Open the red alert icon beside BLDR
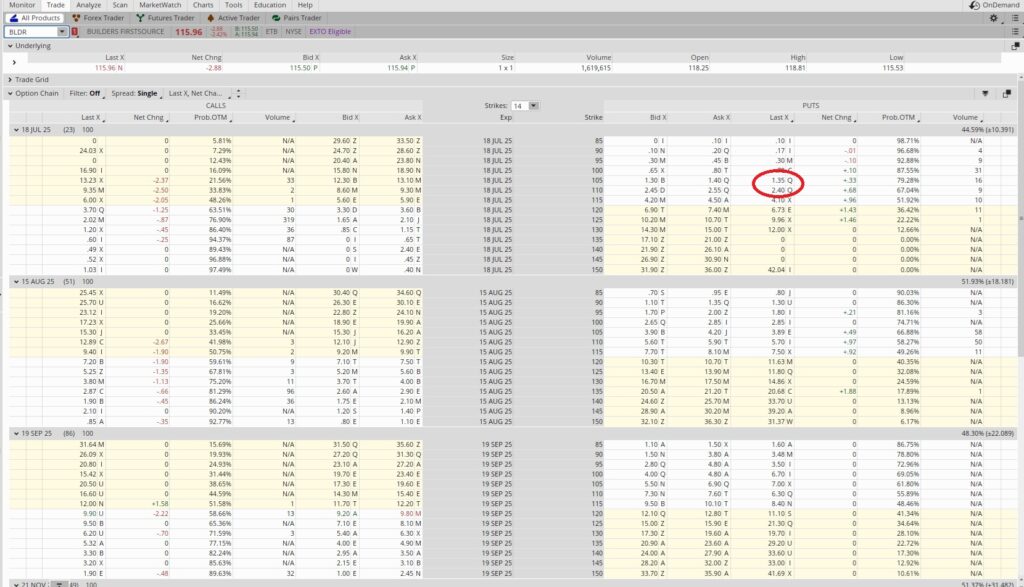Screen dimensions: 1024x587 point(75,31)
